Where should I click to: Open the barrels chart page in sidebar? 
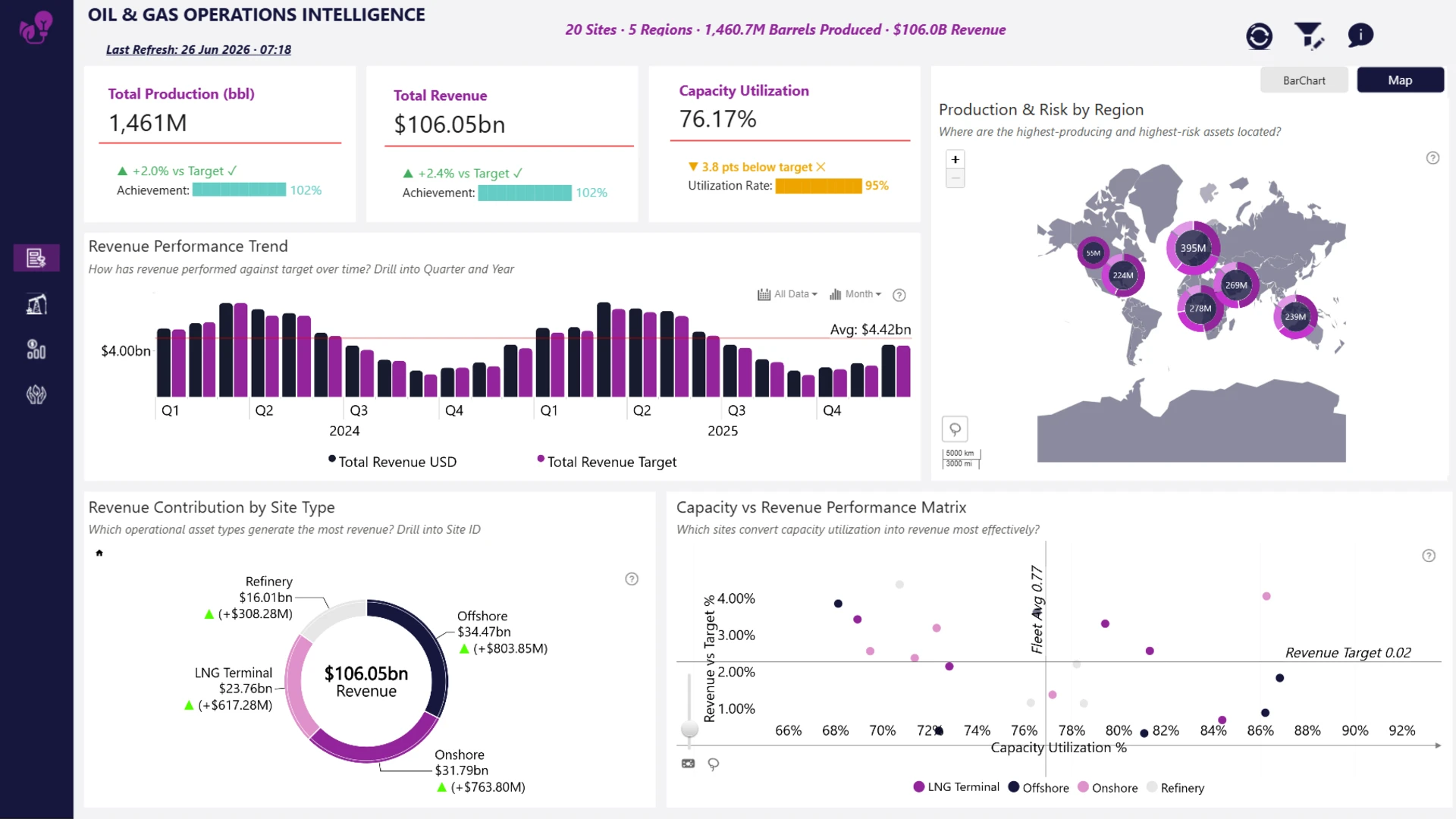point(36,349)
